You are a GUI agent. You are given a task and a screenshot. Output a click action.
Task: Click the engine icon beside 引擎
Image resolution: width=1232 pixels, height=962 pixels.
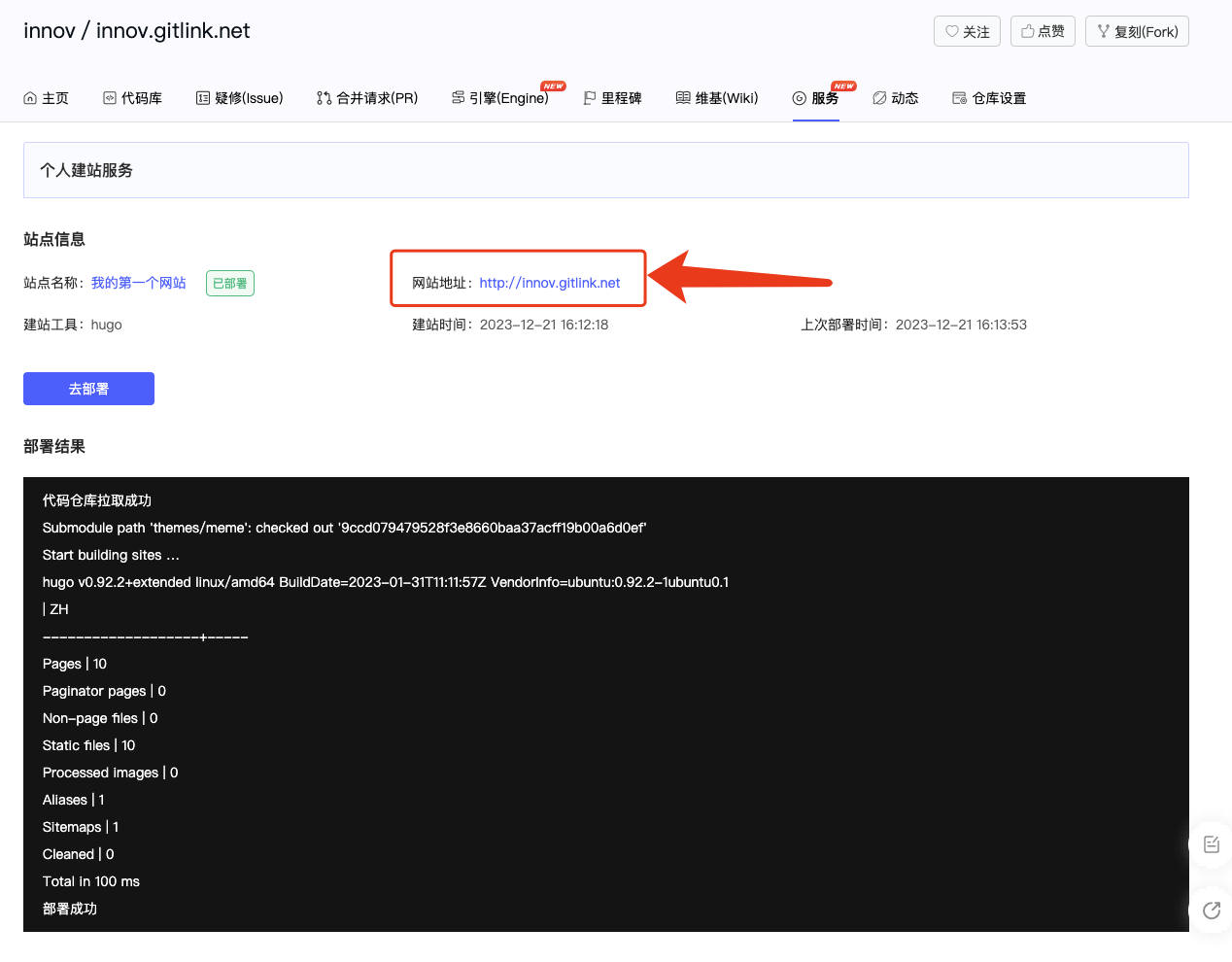coord(458,98)
